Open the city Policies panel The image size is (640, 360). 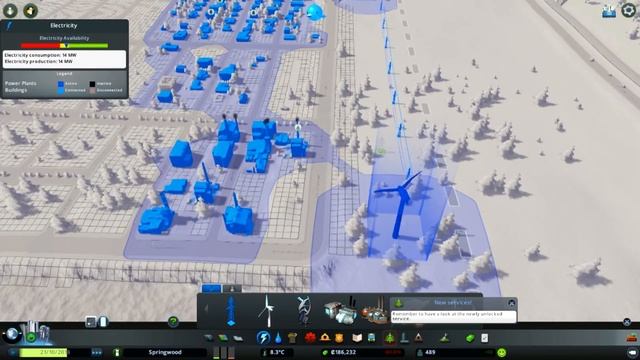[484, 338]
